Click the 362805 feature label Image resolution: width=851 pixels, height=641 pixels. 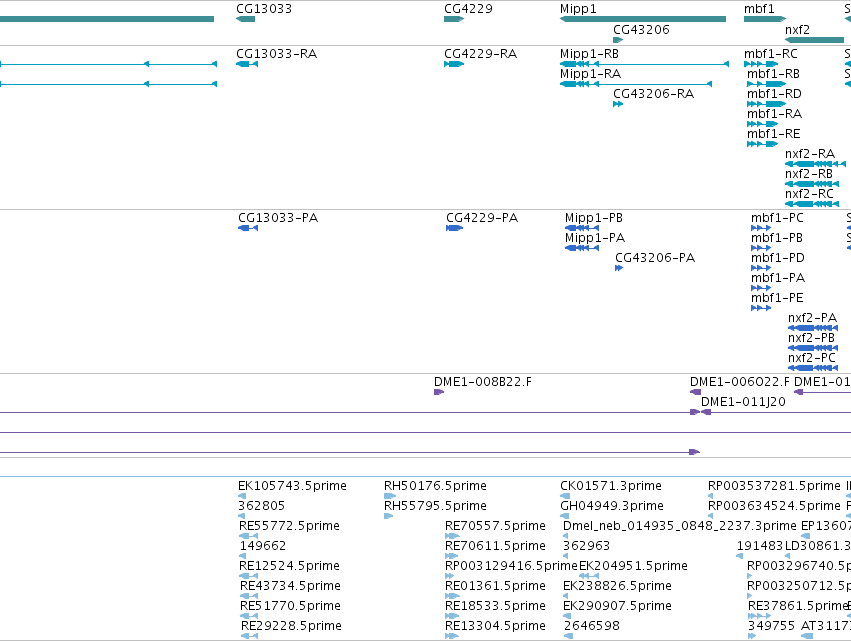point(261,506)
